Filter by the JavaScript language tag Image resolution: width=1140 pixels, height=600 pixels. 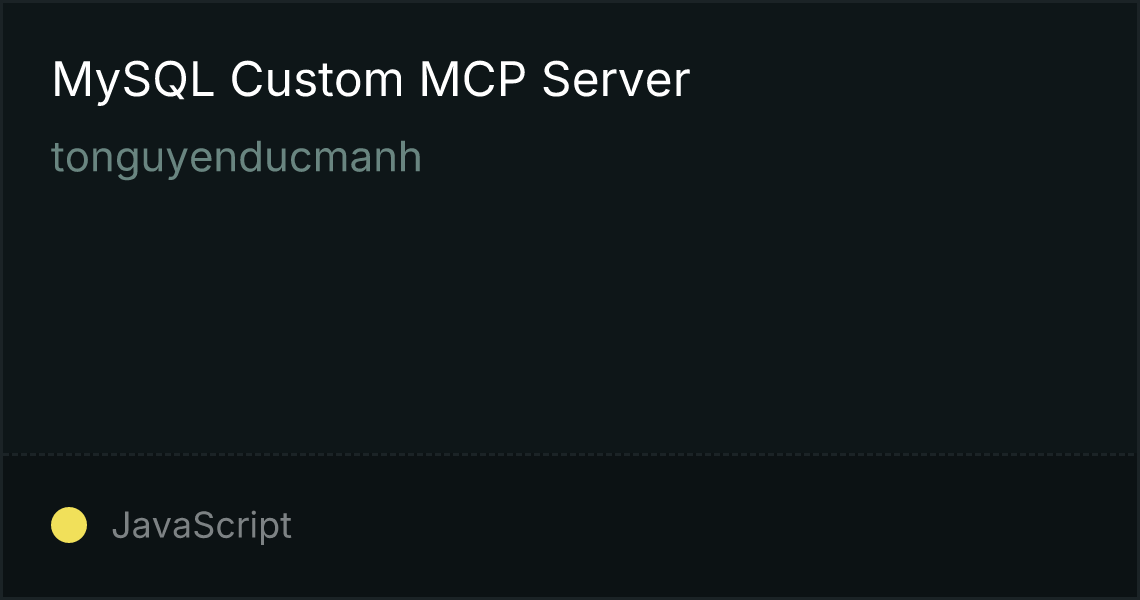pyautogui.click(x=201, y=526)
